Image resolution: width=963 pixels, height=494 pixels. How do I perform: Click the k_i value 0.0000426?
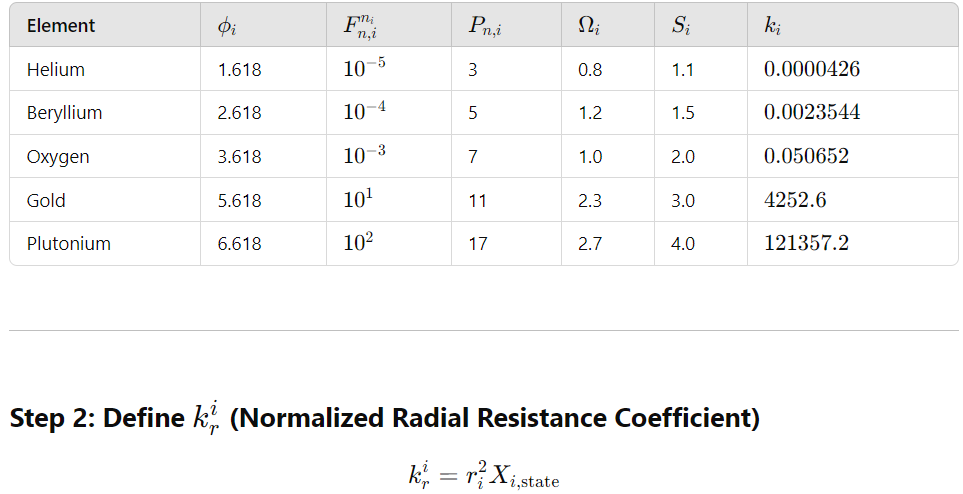(x=812, y=69)
